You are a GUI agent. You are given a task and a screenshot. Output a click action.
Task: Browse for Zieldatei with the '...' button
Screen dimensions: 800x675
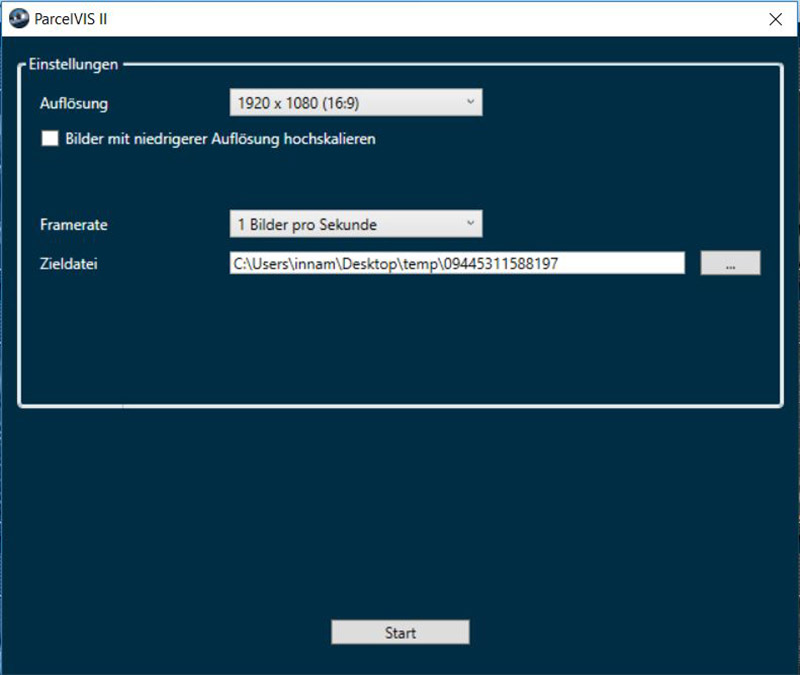730,263
